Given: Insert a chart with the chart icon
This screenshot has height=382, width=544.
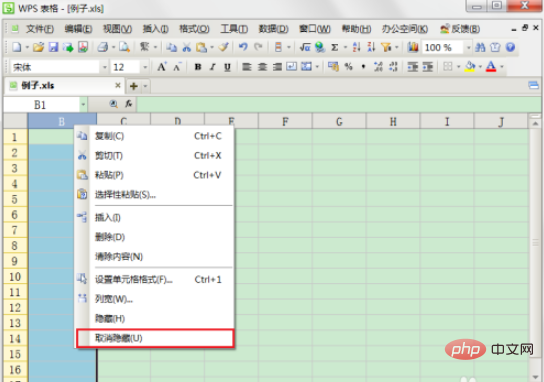Looking at the screenshot, I should [x=413, y=47].
